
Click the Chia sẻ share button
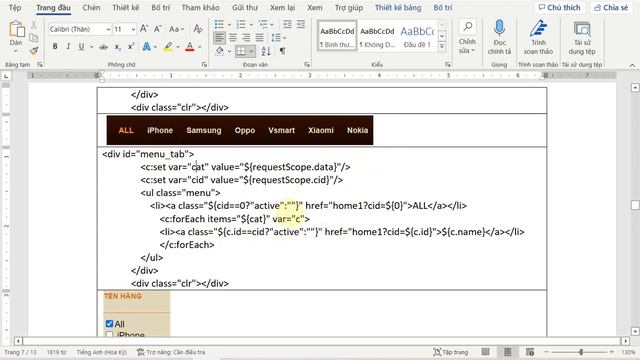click(611, 7)
